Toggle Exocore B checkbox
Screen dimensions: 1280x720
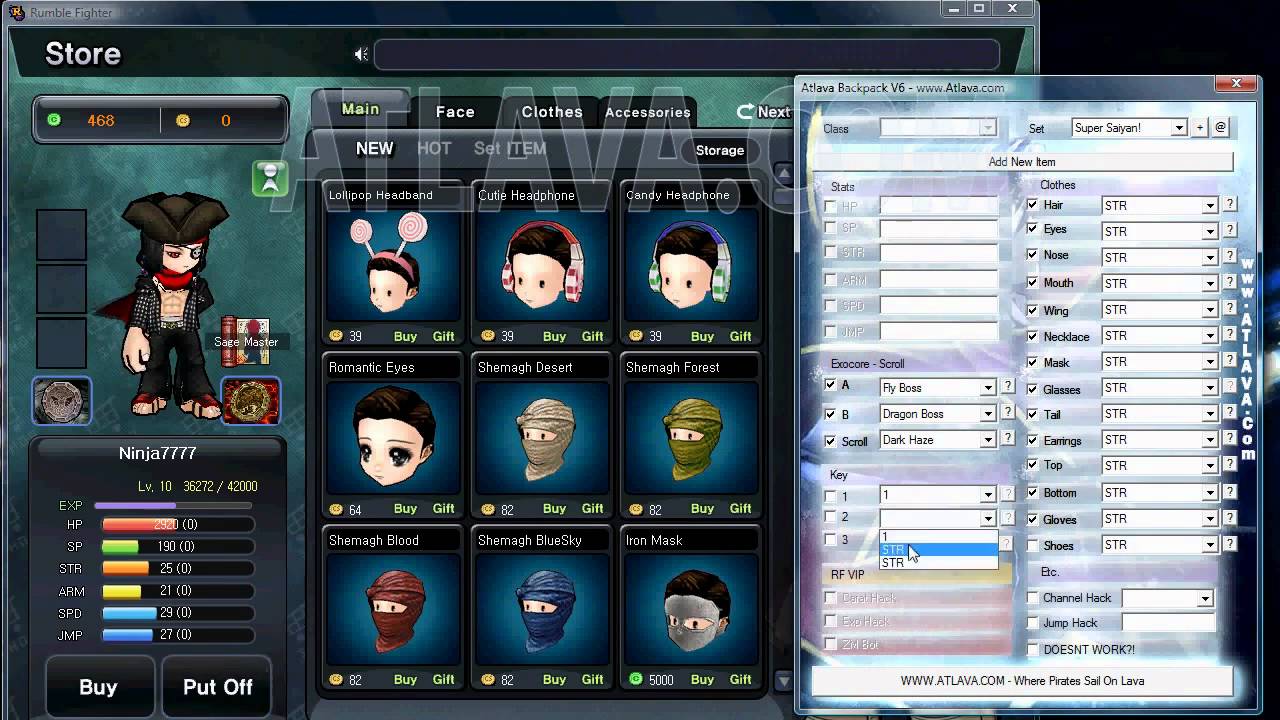(830, 413)
